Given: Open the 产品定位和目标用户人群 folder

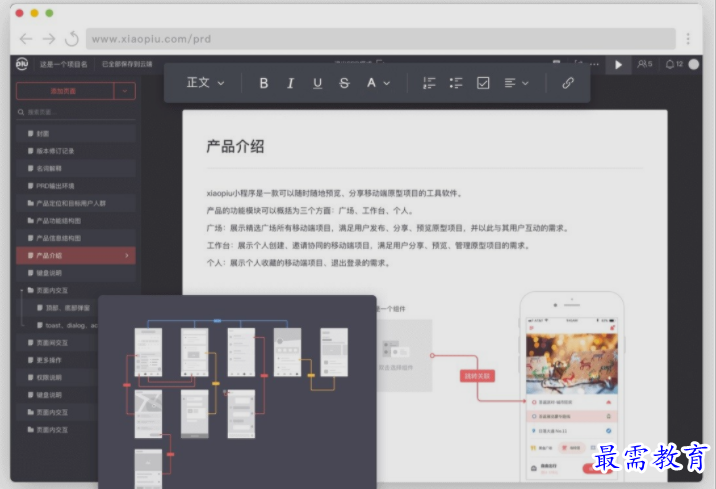Looking at the screenshot, I should pyautogui.click(x=76, y=203).
